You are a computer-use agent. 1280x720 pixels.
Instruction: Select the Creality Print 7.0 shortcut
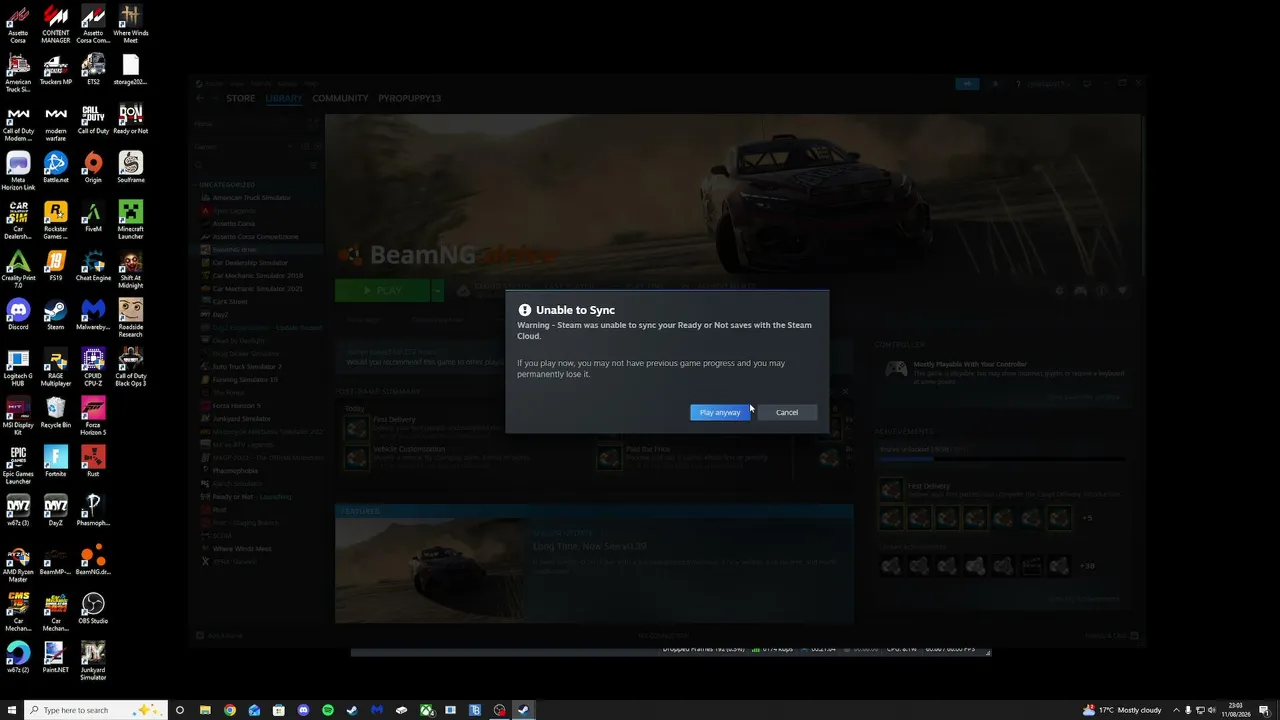[x=18, y=270]
